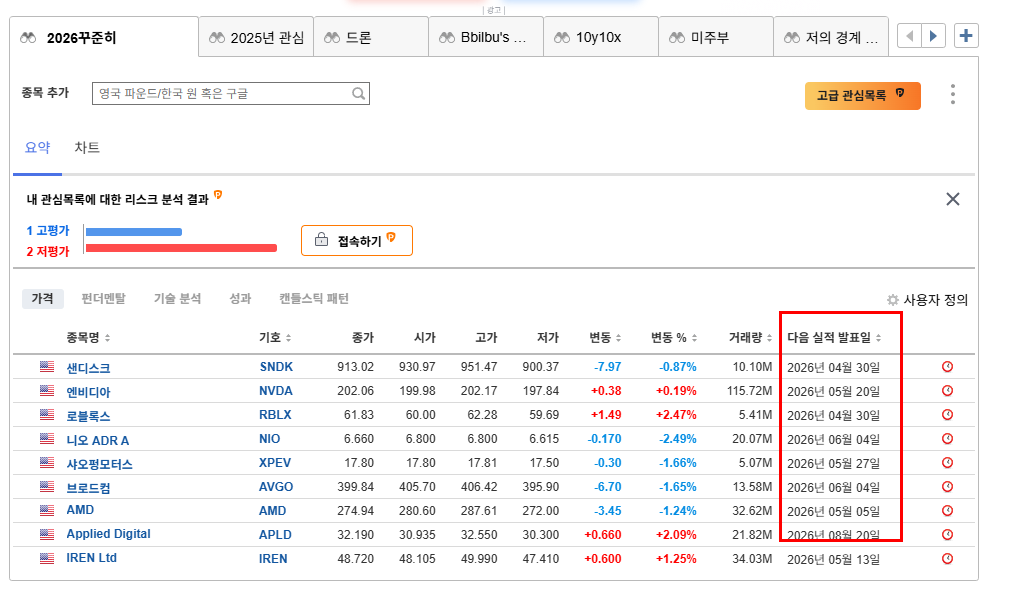Open the 로블록스 stock page
Image resolution: width=1018 pixels, height=608 pixels.
click(x=88, y=416)
